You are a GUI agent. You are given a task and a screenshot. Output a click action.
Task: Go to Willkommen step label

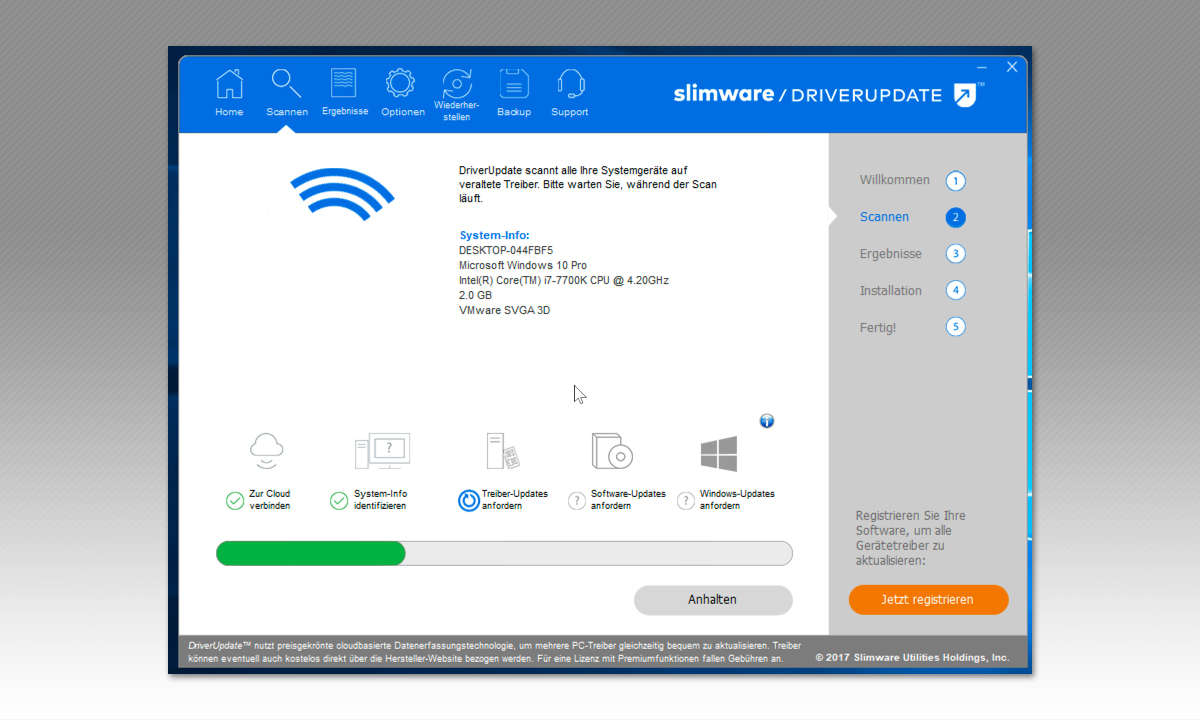(895, 180)
